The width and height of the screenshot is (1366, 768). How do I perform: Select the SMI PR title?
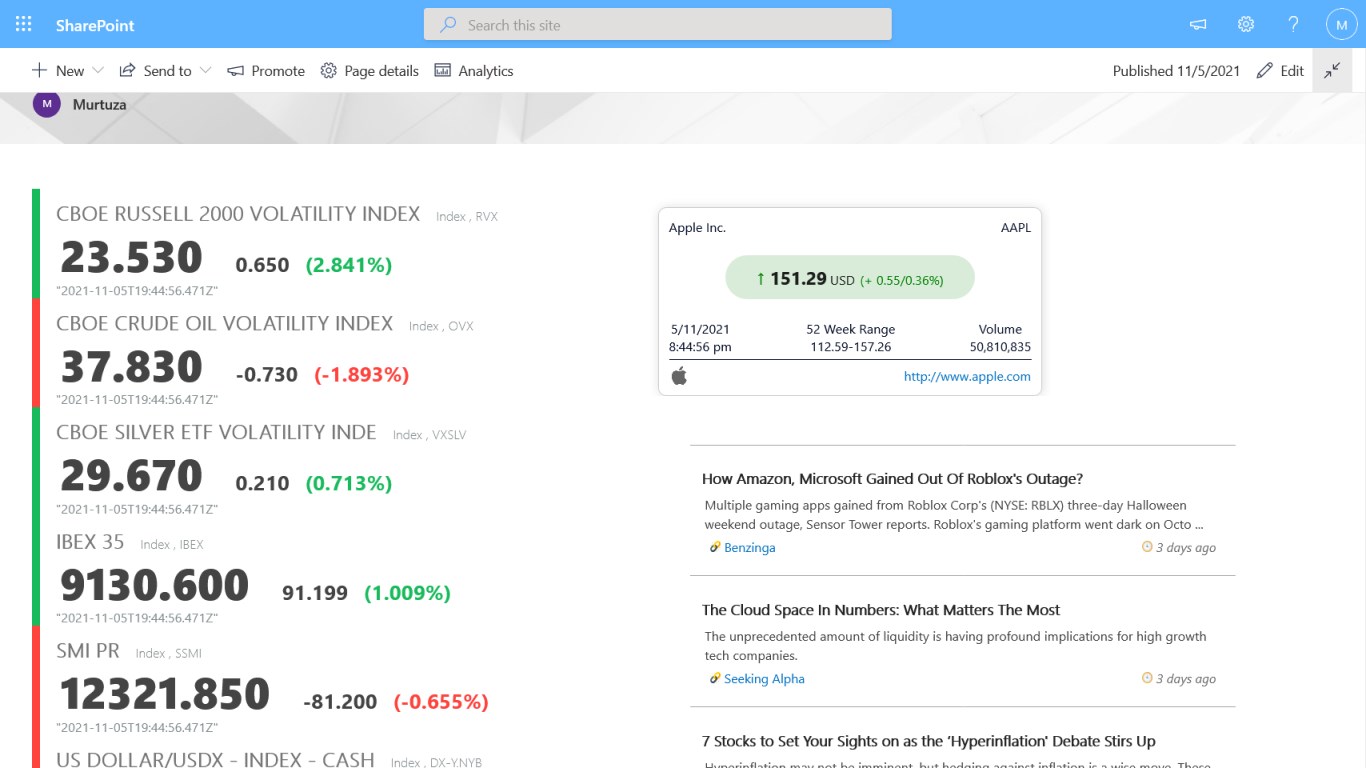(88, 651)
